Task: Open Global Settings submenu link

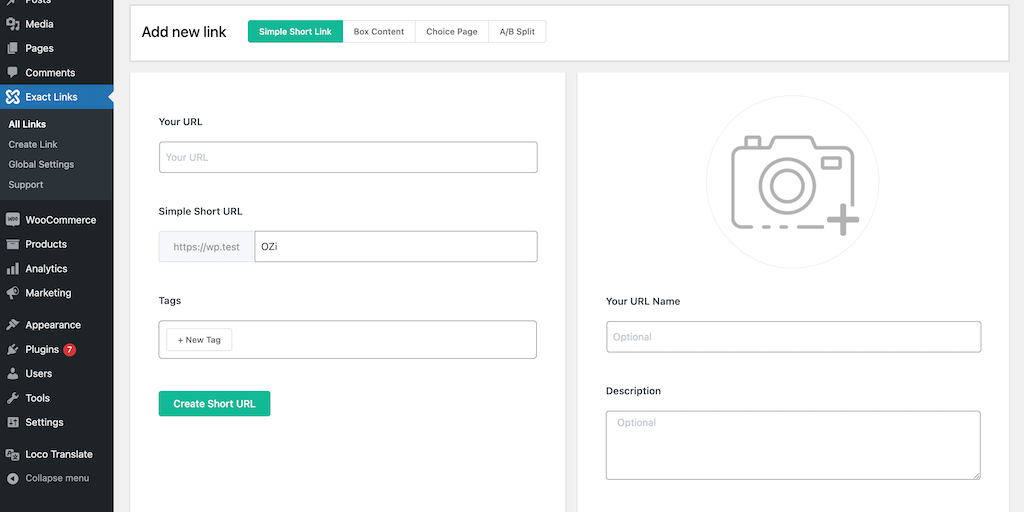Action: [41, 164]
